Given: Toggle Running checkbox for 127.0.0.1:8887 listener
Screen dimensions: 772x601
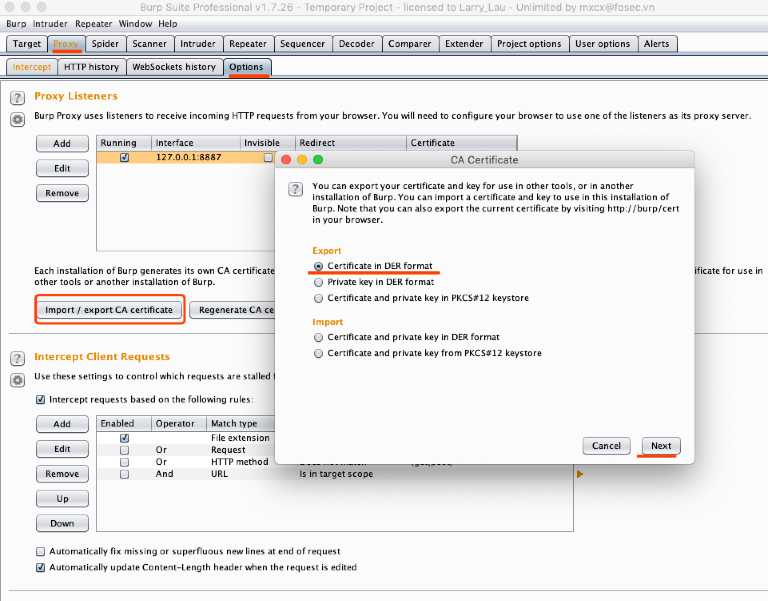Looking at the screenshot, I should 125,158.
